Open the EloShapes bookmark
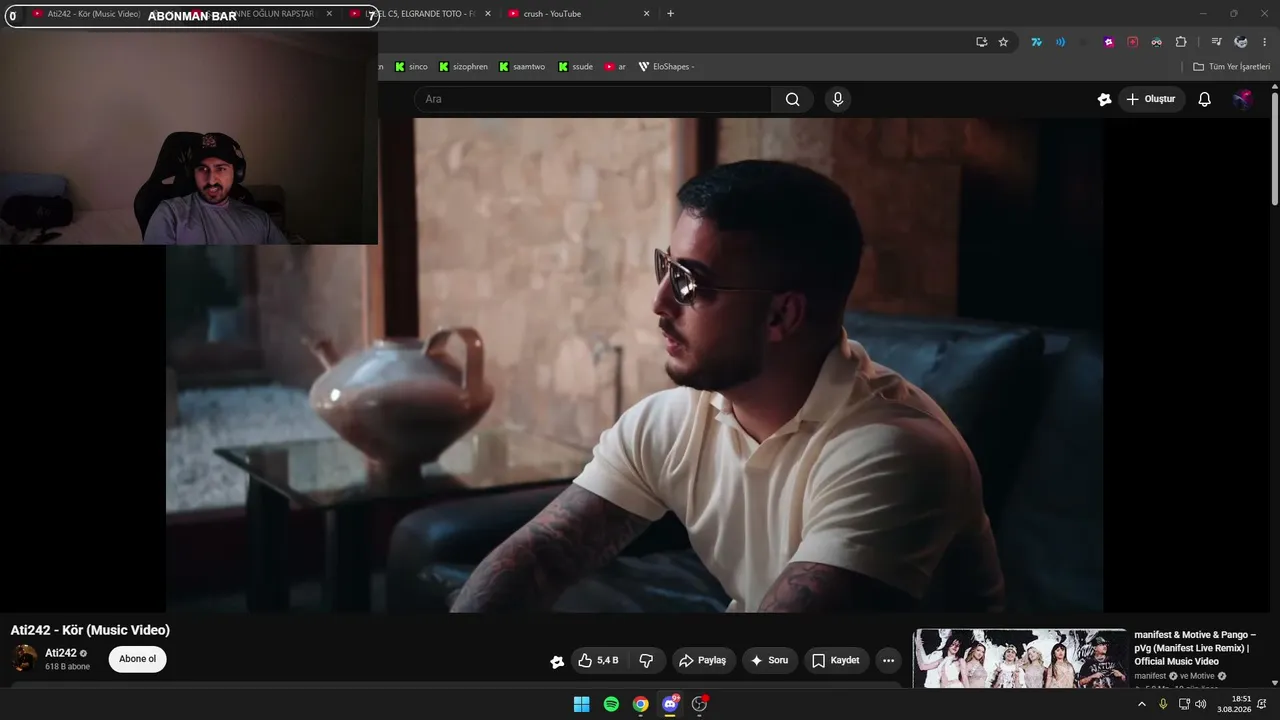 click(666, 67)
